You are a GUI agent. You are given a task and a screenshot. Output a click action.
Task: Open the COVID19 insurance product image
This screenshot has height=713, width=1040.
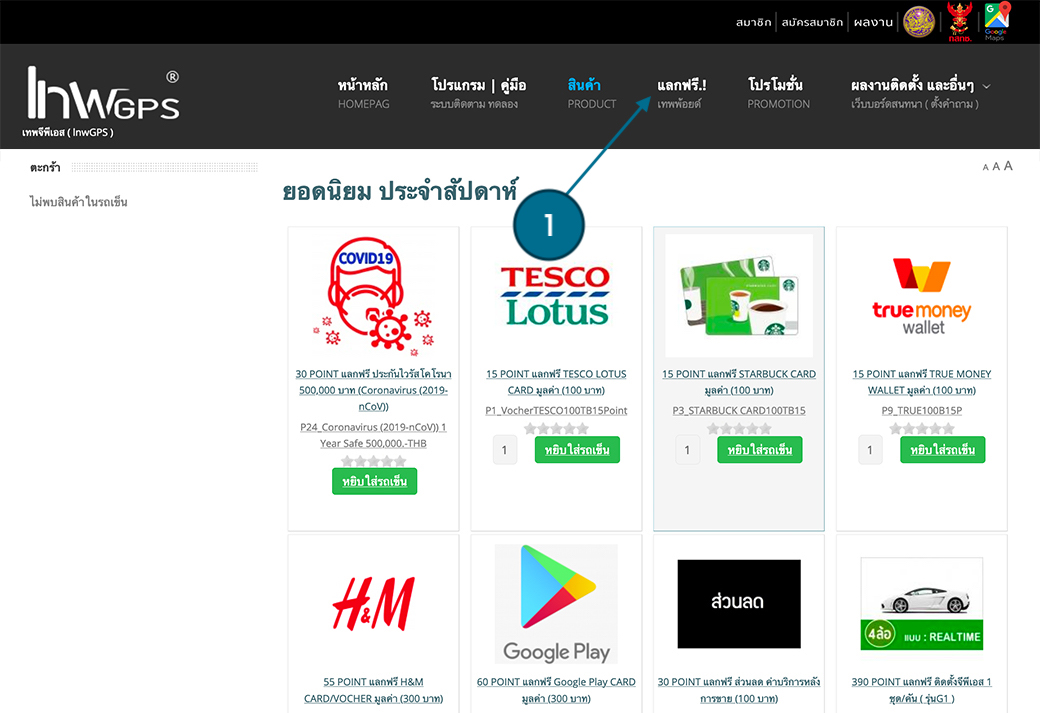point(373,297)
